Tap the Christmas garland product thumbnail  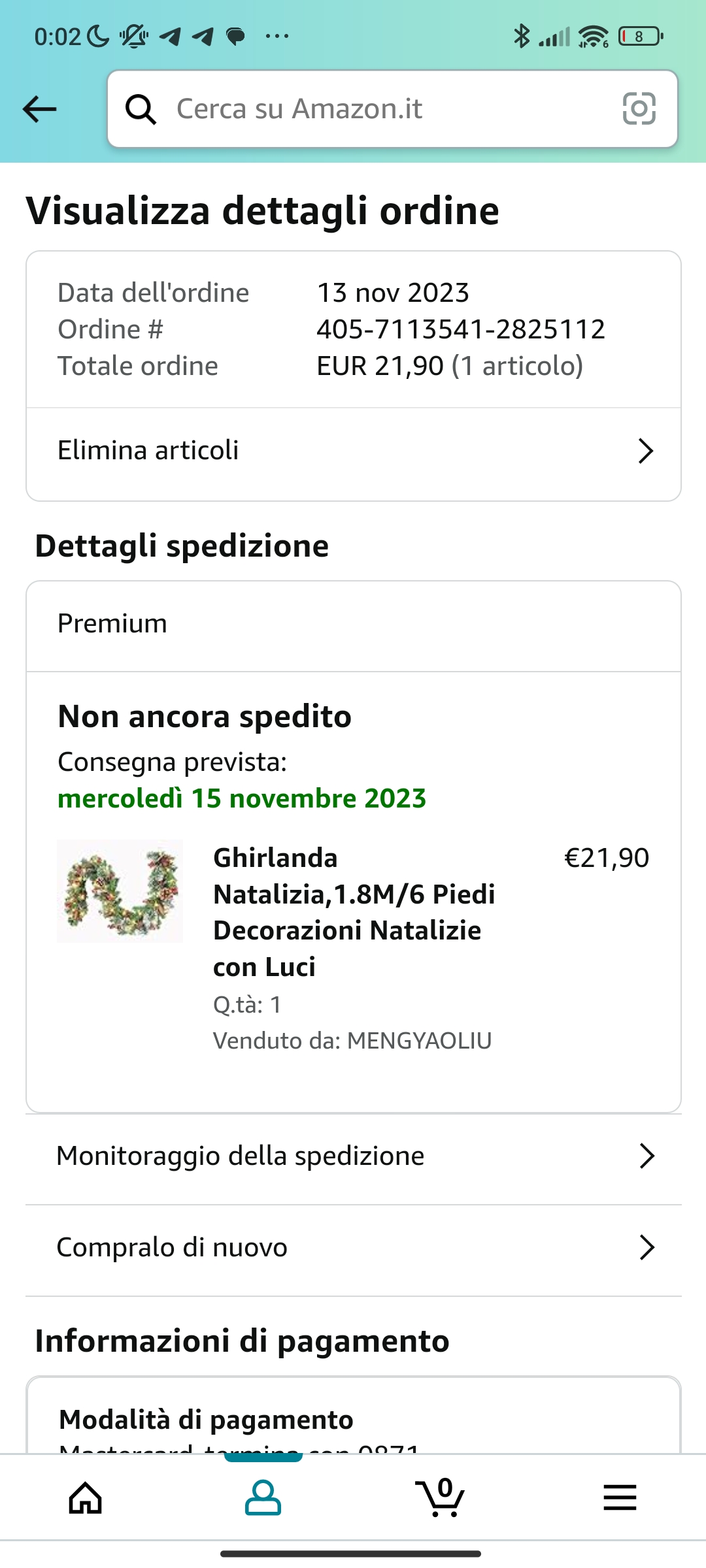tap(120, 891)
